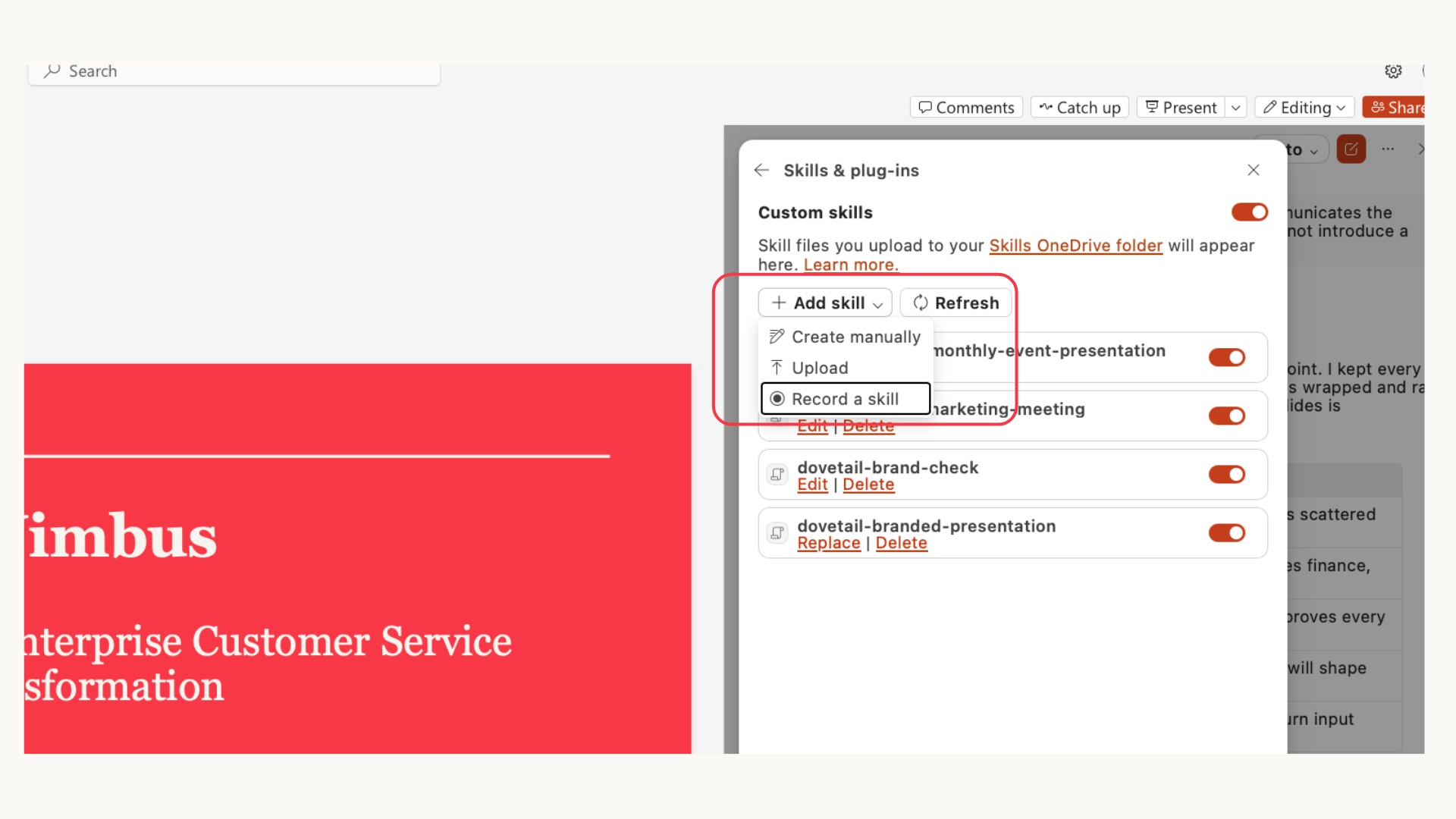This screenshot has width=1456, height=819.
Task: Delete the dovetail-branded-presentation skill
Action: tap(901, 543)
